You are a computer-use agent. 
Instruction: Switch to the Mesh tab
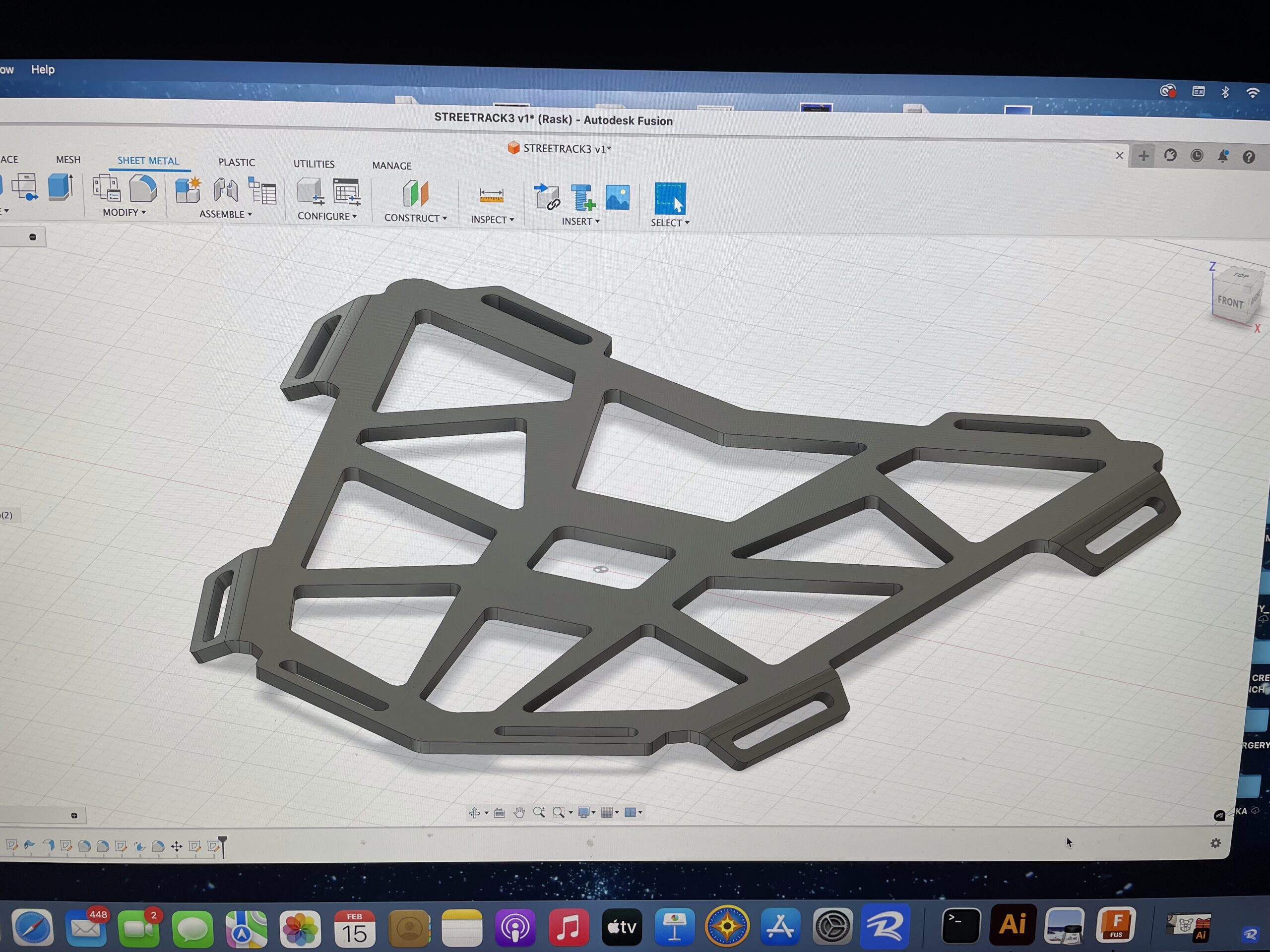pyautogui.click(x=68, y=160)
